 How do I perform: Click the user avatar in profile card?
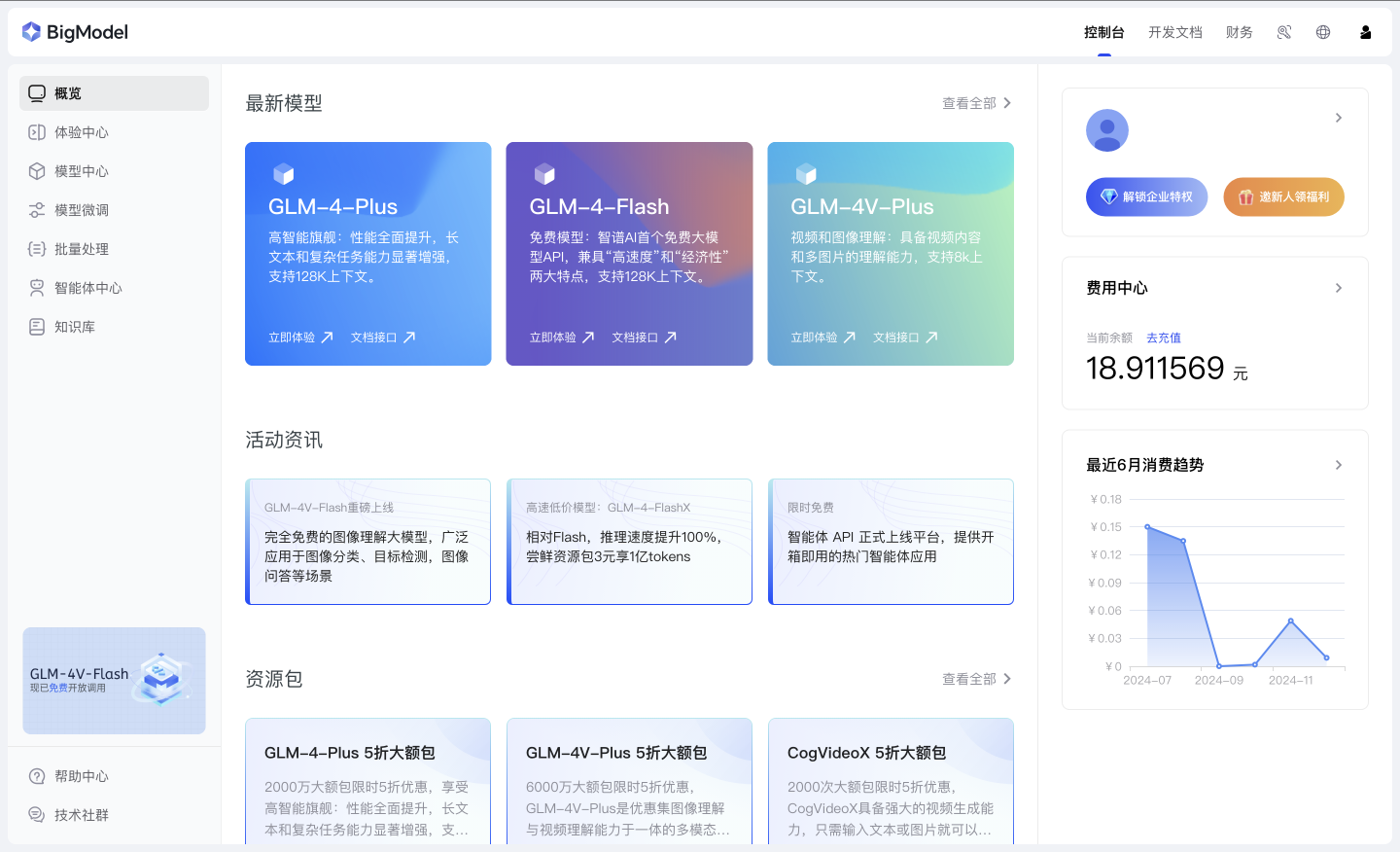(1107, 130)
